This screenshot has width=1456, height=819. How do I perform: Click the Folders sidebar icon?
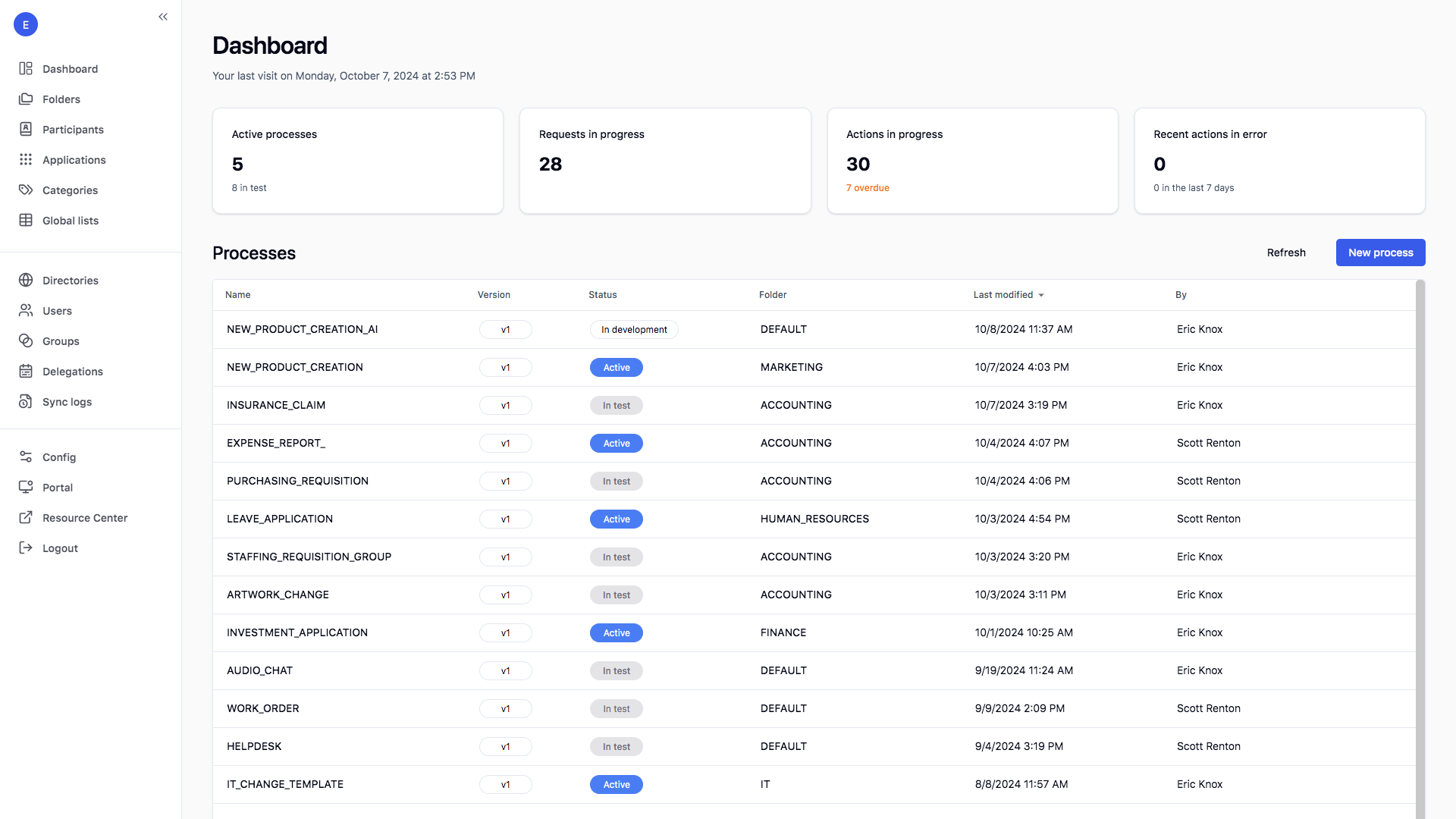pos(26,99)
